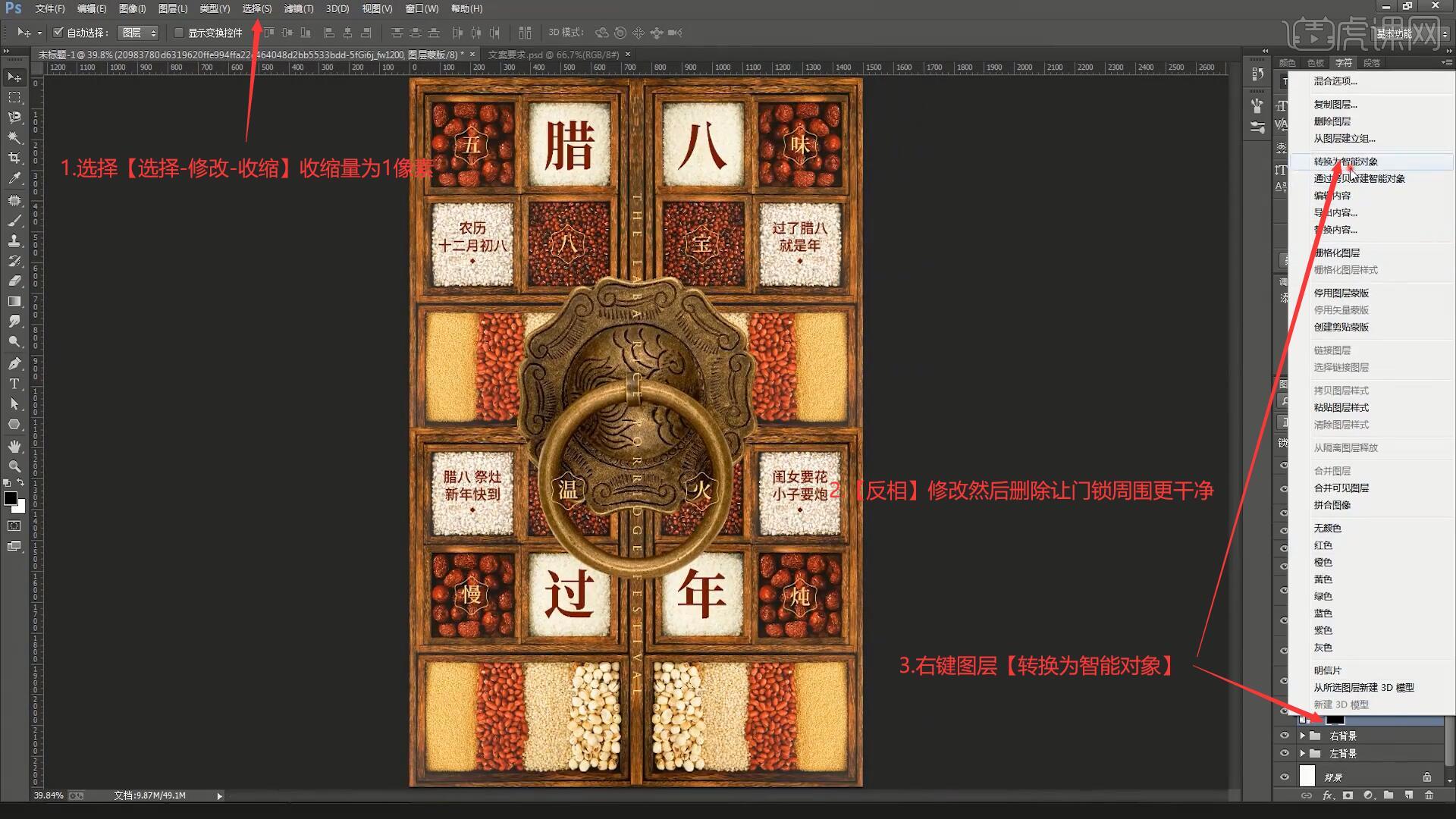This screenshot has height=819, width=1456.
Task: Click the delete layer trash icon
Action: 1429,795
